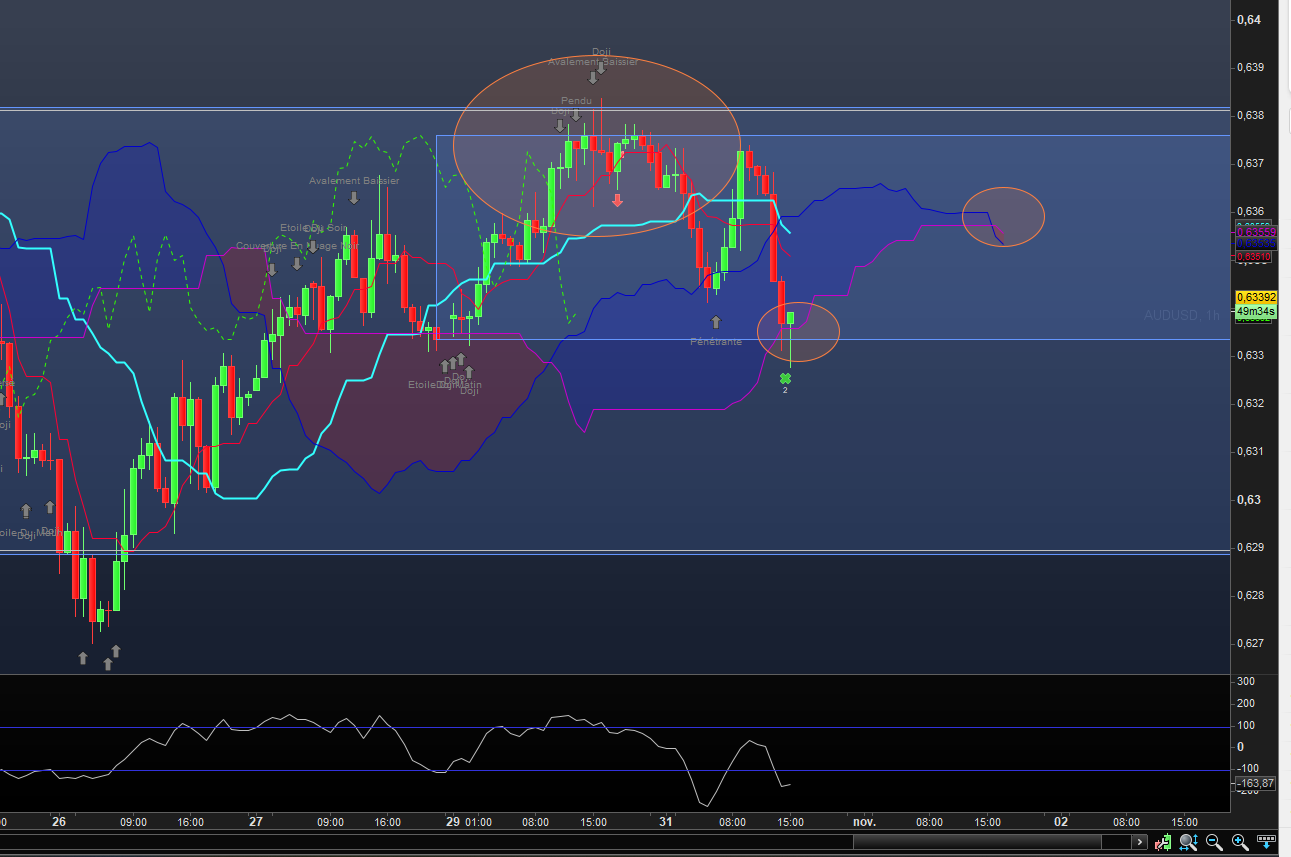Click the red 0,63510 price tag on axis
1291x857 pixels.
click(1255, 256)
